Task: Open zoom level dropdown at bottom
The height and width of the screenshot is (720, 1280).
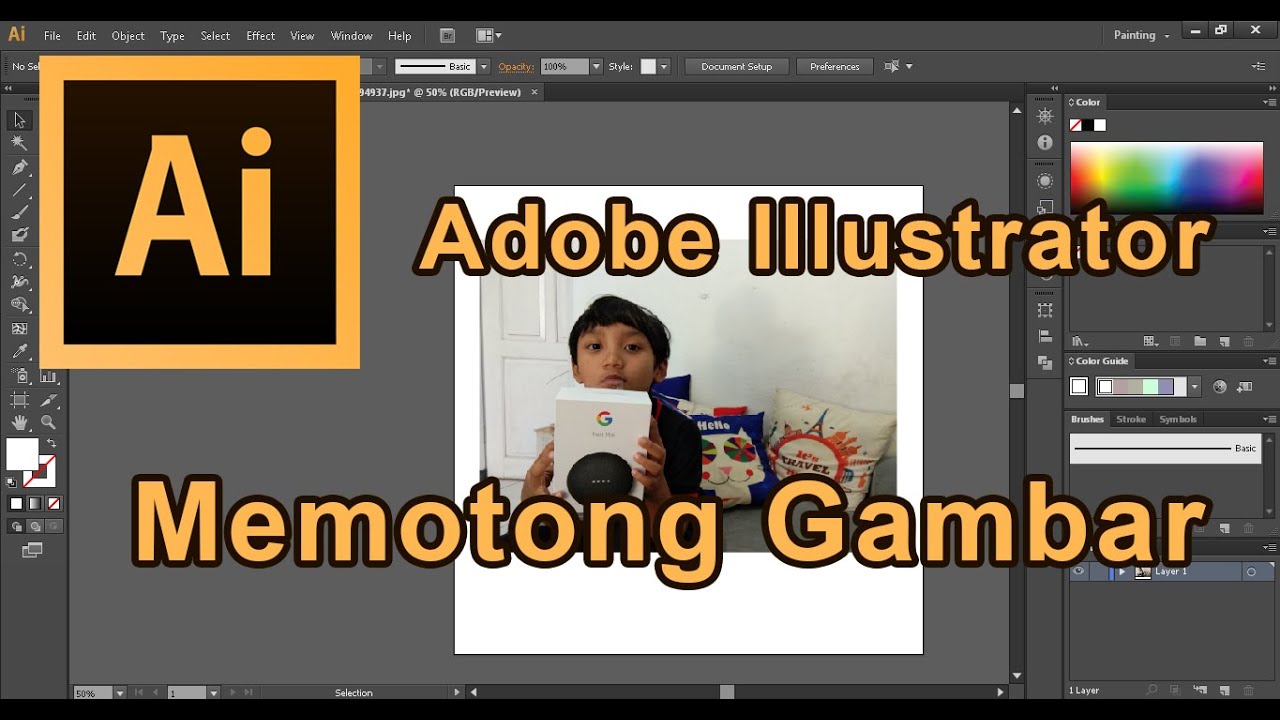Action: coord(120,692)
